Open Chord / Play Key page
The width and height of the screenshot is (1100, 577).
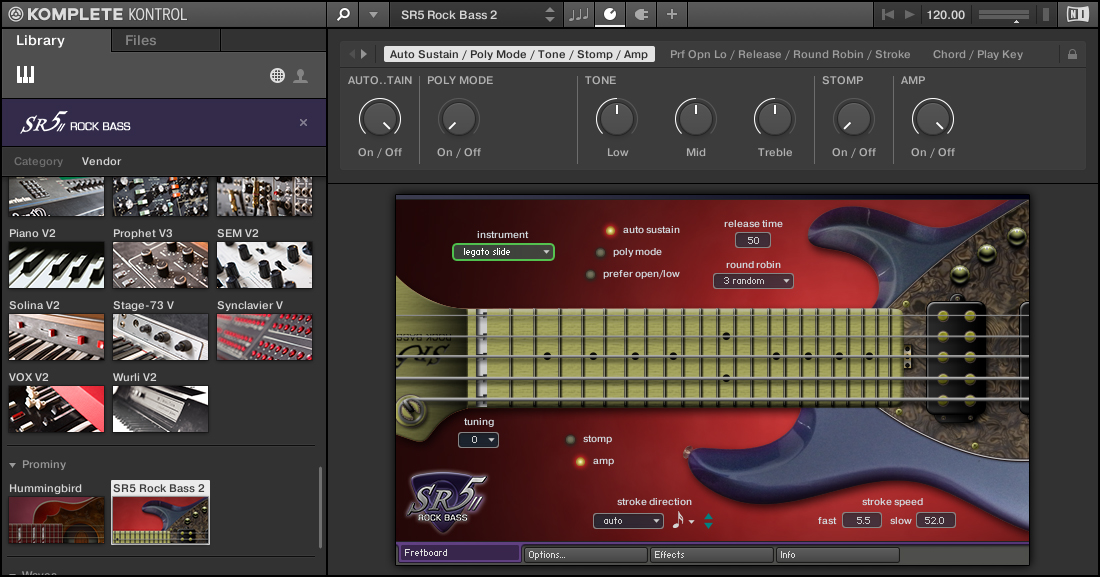(978, 54)
